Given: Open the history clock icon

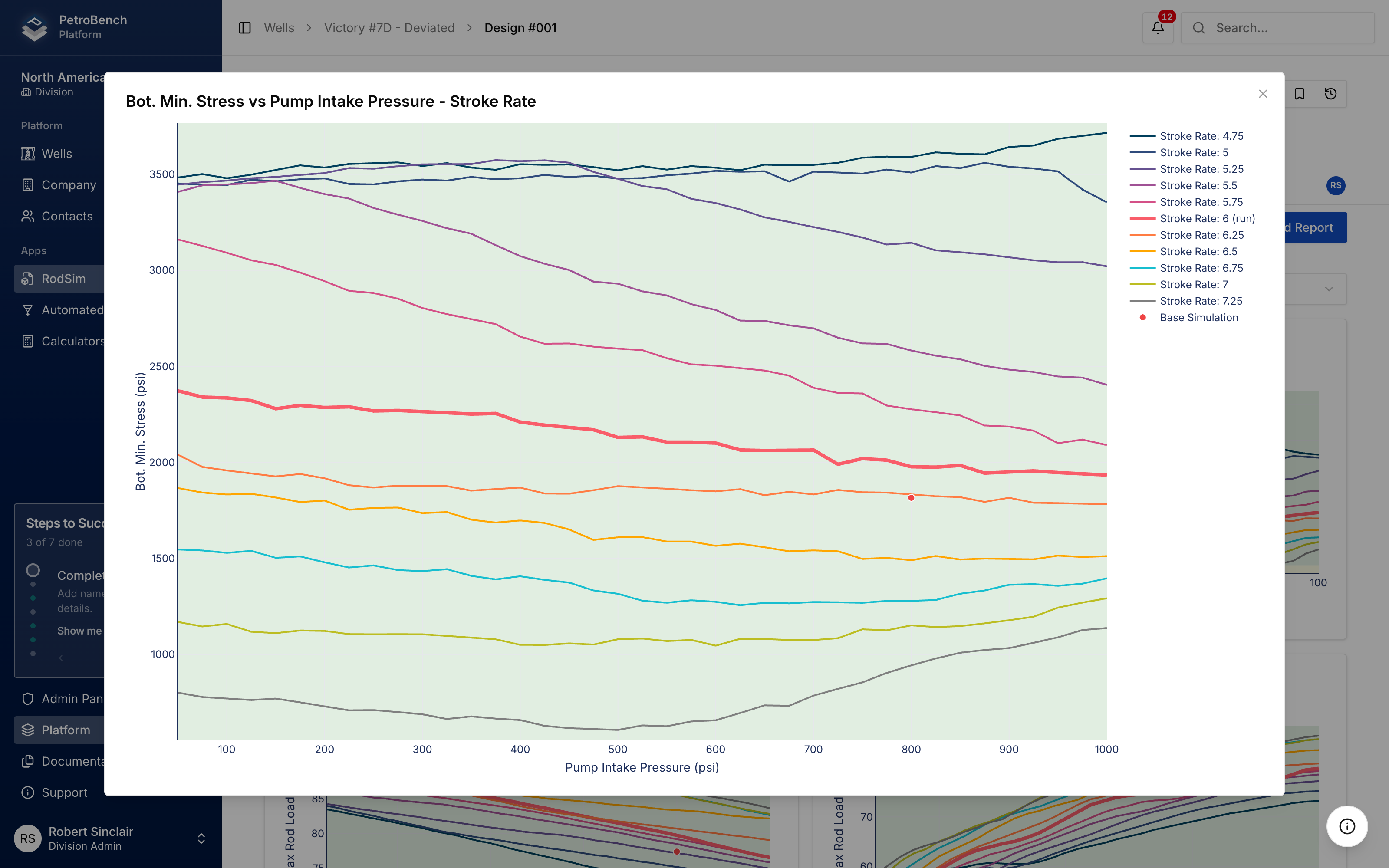Looking at the screenshot, I should [1330, 94].
